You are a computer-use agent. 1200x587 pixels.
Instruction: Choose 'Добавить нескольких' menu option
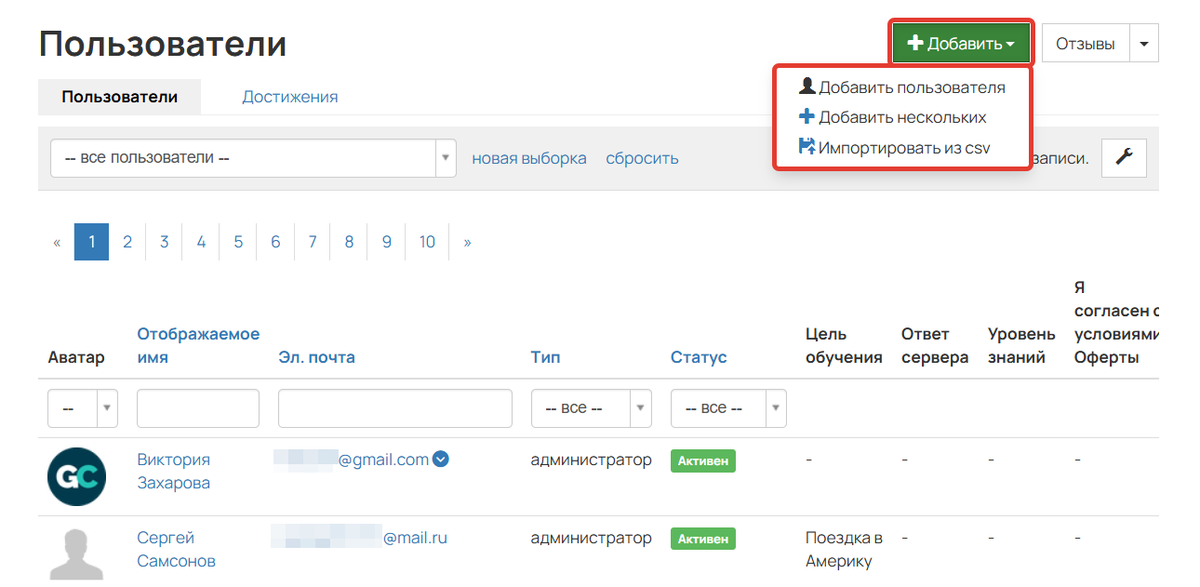click(x=892, y=118)
